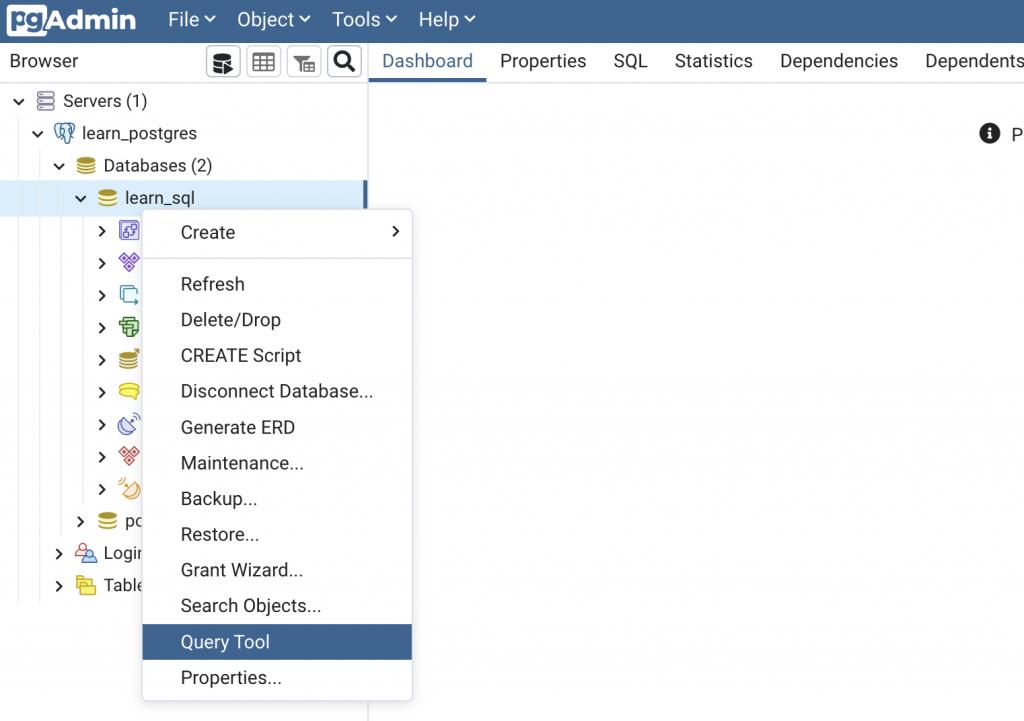Click the View Data grid toolbar icon
Image resolution: width=1024 pixels, height=721 pixels.
[264, 62]
